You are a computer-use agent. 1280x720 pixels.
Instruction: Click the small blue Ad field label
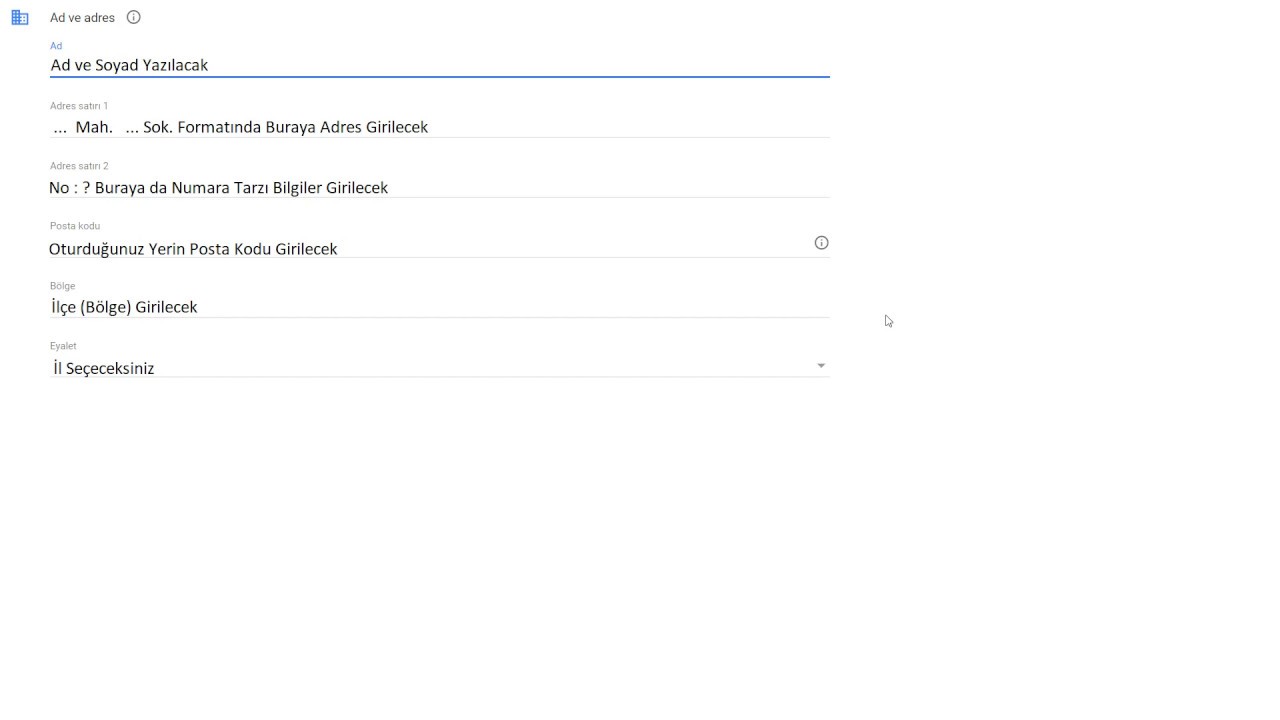[x=56, y=46]
